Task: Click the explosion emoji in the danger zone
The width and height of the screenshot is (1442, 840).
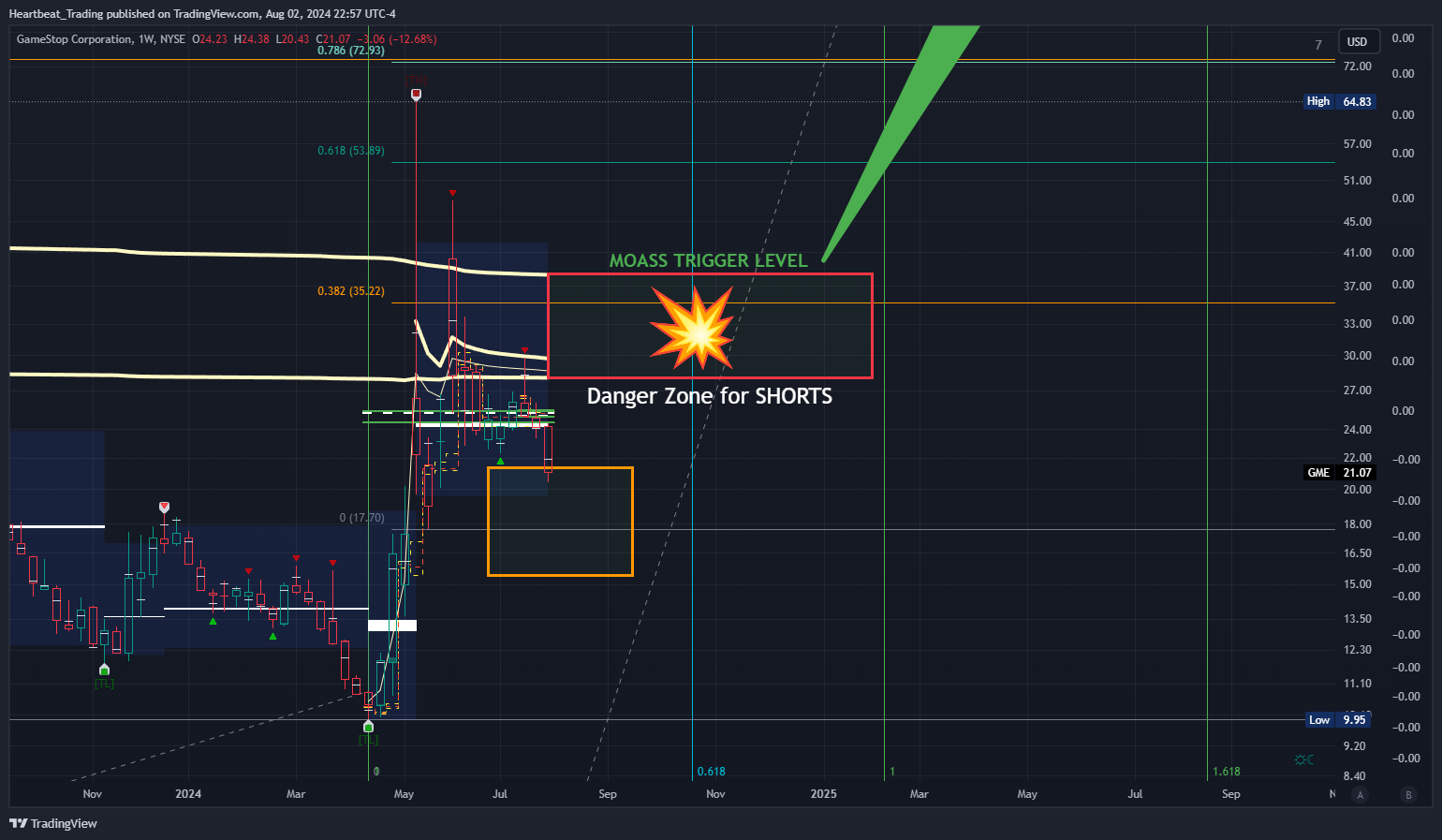Action: [693, 327]
